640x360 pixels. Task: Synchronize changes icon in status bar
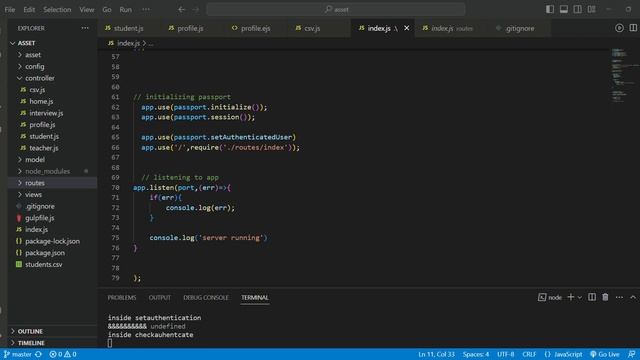click(39, 354)
